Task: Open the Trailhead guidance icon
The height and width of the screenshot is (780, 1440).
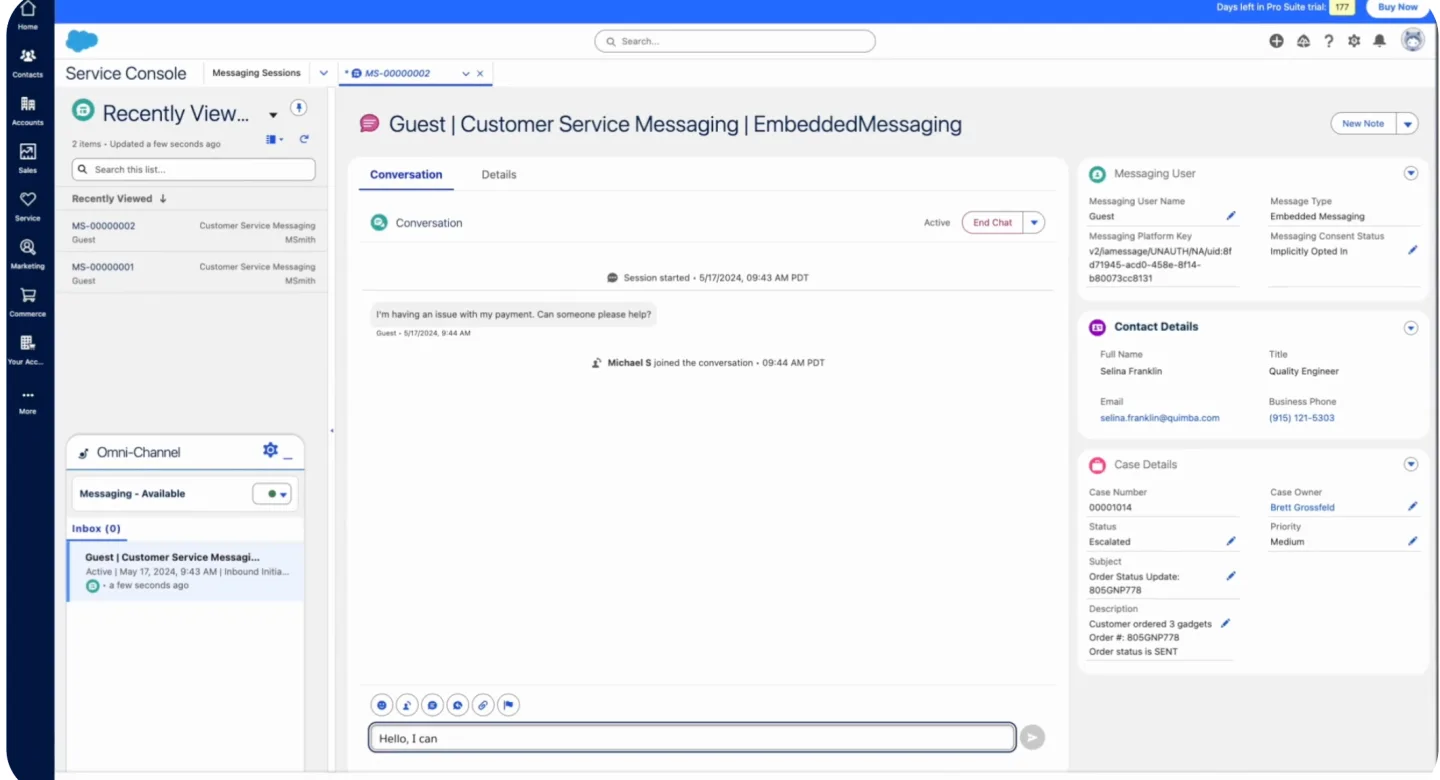Action: click(x=1303, y=41)
